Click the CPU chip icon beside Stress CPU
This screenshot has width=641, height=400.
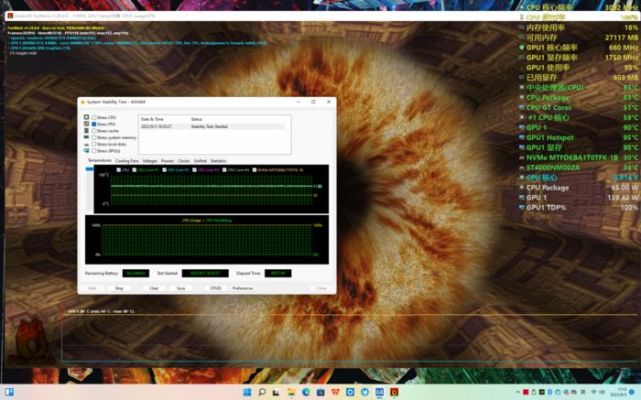[86, 117]
